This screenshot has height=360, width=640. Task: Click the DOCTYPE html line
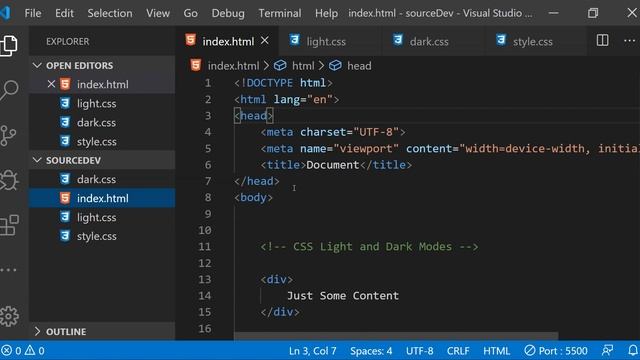pyautogui.click(x=284, y=83)
